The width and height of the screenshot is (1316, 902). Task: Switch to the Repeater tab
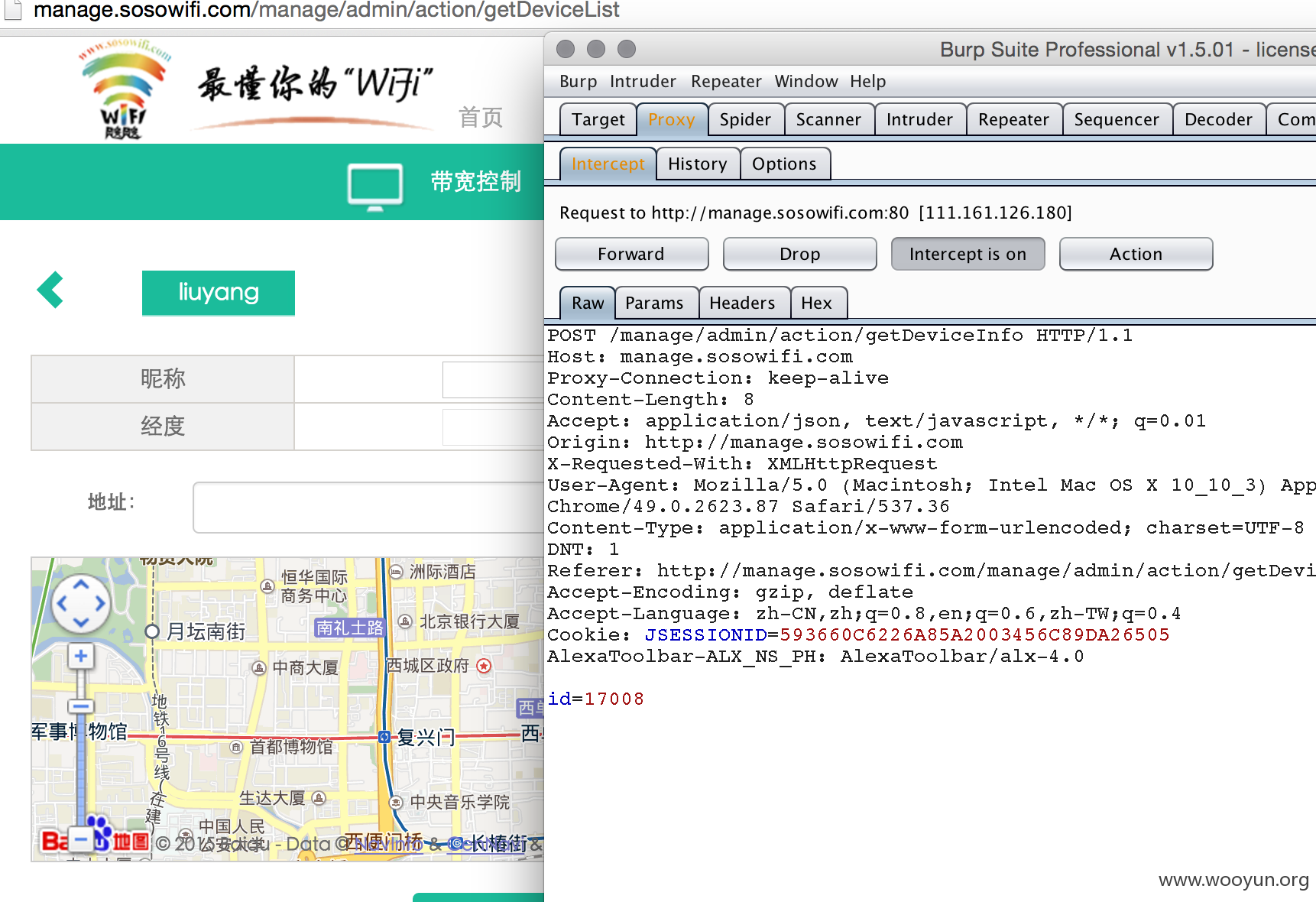pyautogui.click(x=1013, y=119)
